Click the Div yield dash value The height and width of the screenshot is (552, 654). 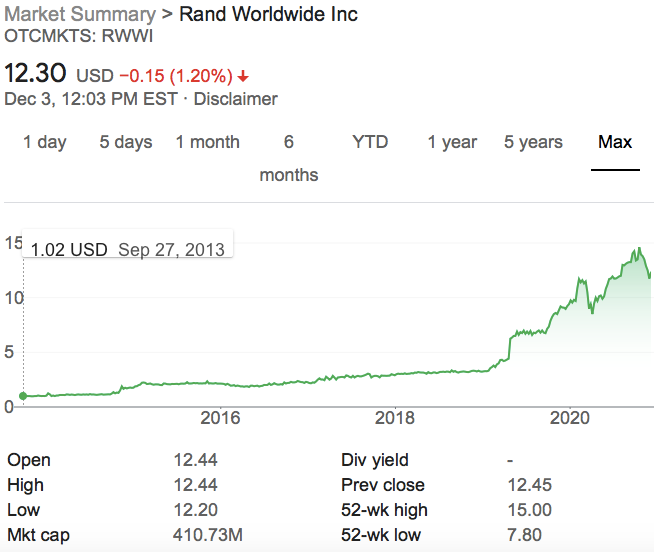[510, 461]
